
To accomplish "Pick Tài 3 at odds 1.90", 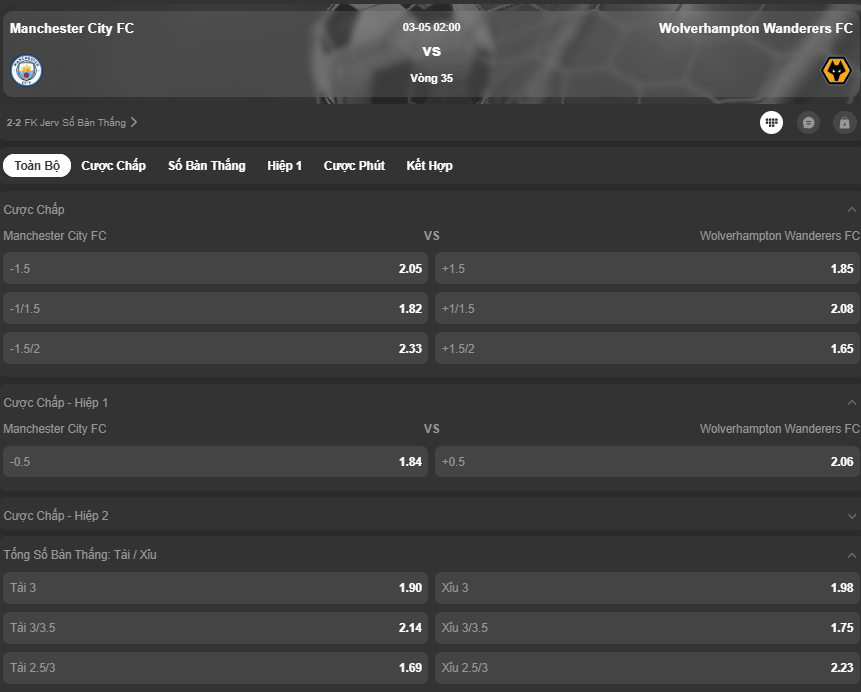I will click(x=215, y=588).
